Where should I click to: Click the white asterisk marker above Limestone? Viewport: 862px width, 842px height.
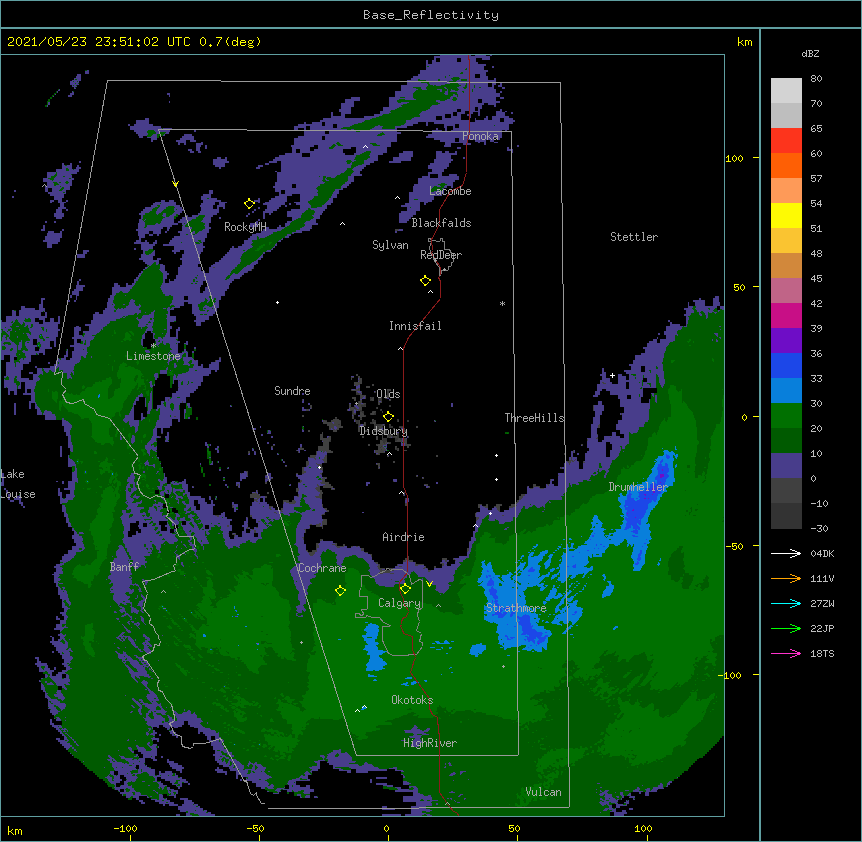[153, 346]
